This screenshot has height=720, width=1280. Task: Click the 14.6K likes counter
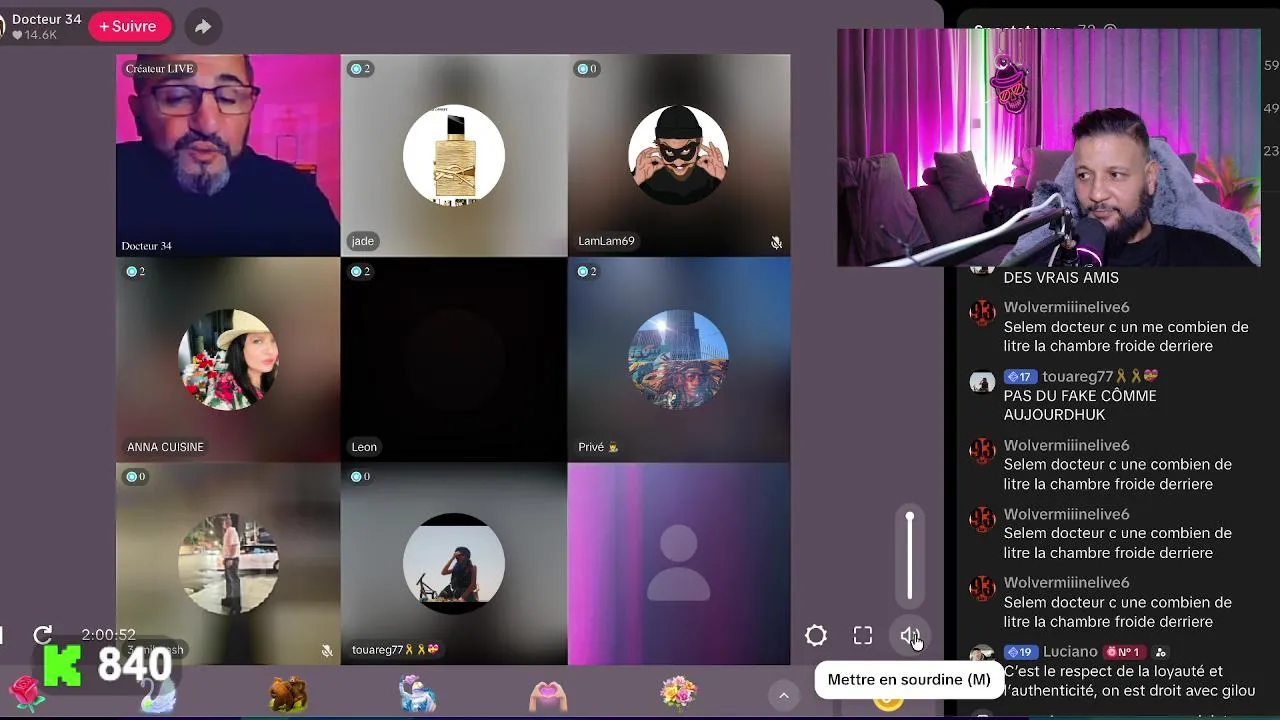34,35
